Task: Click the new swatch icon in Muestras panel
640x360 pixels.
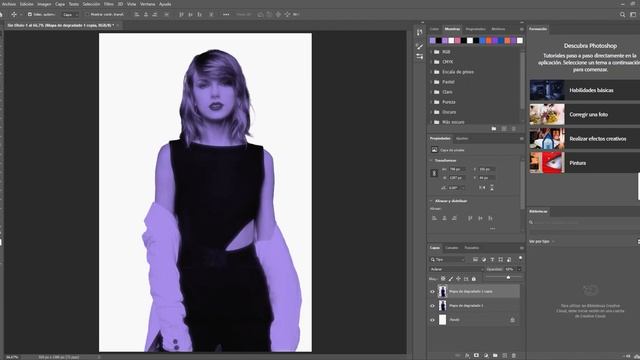Action: 504,129
